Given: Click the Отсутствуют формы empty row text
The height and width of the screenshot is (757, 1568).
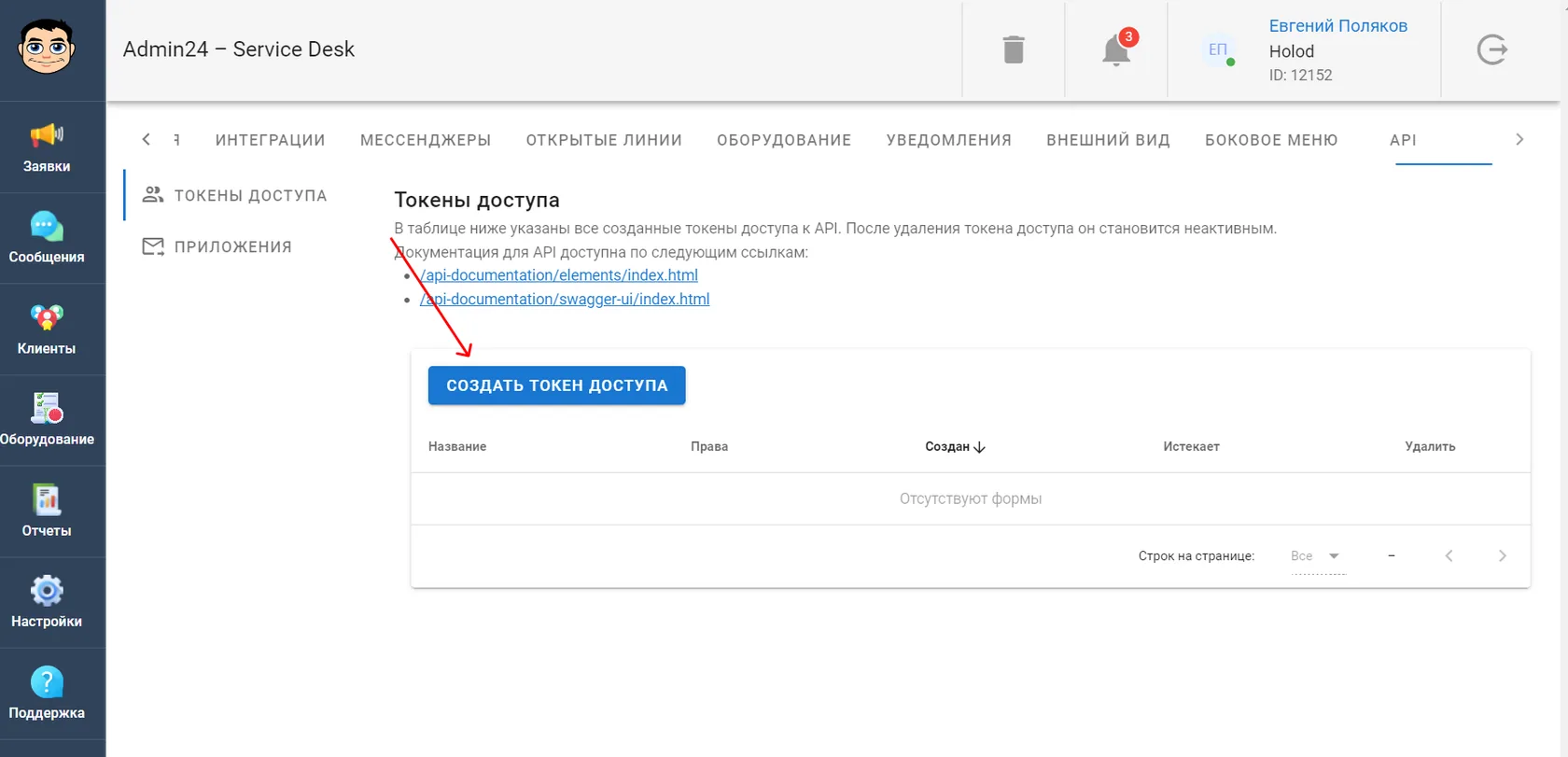Looking at the screenshot, I should 971,498.
